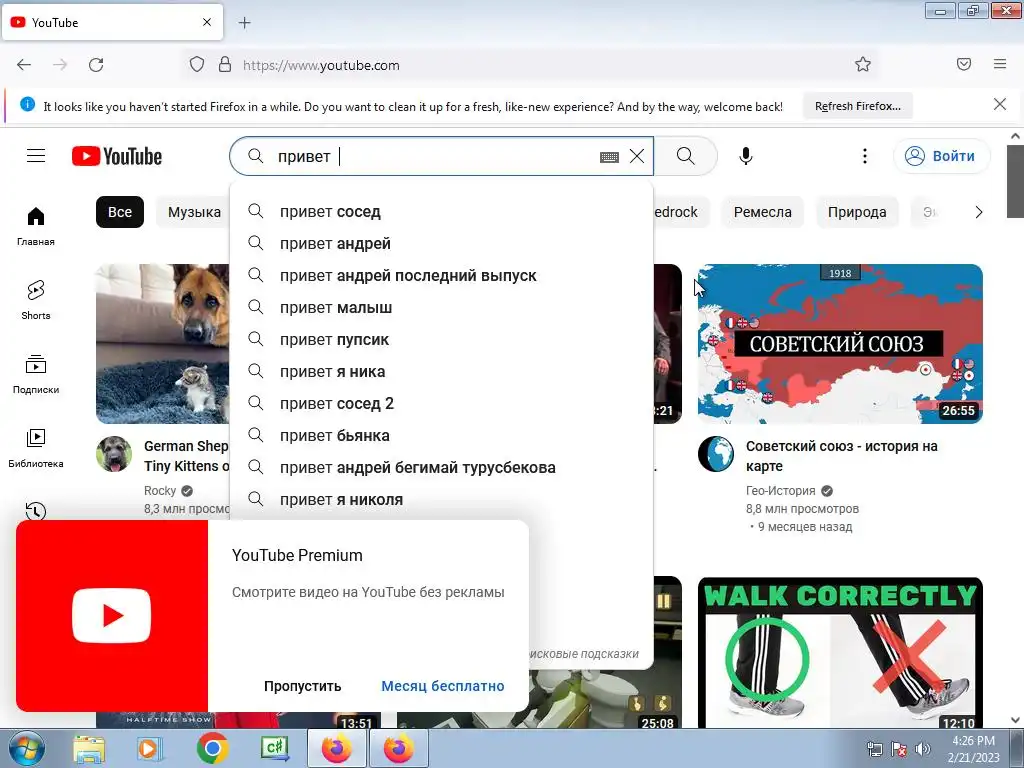Open Гео-История channel name
Viewport: 1024px width, 768px height.
tap(780, 490)
